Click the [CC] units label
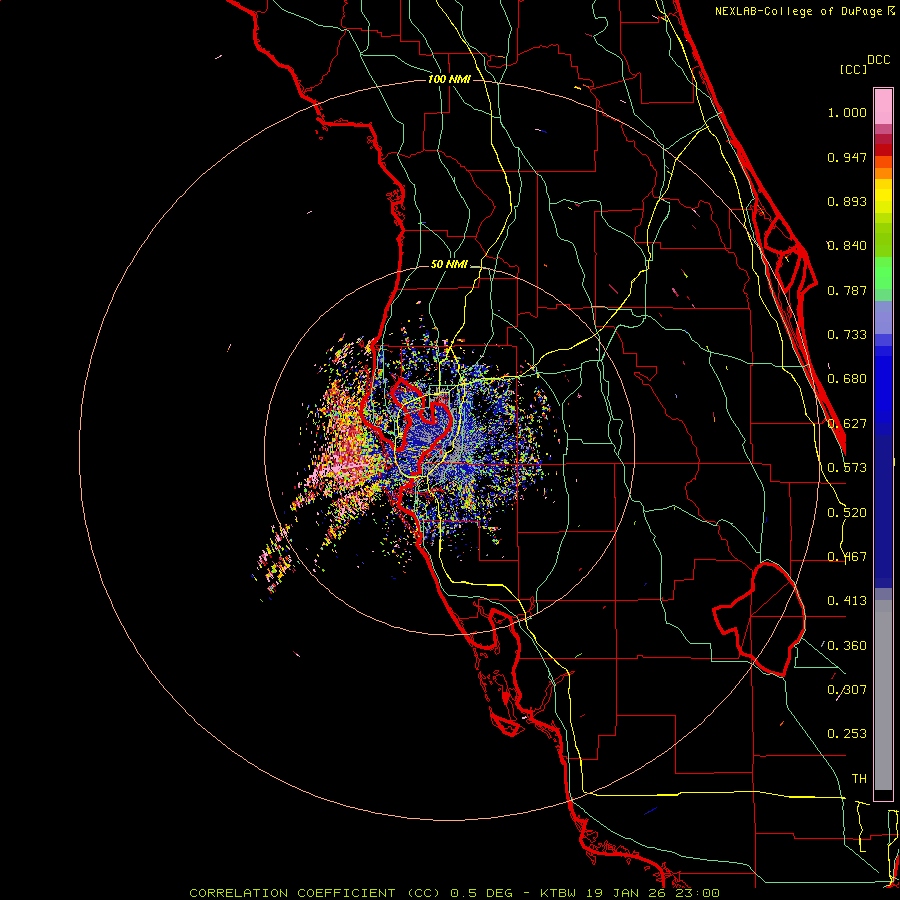Viewport: 900px width, 900px height. pyautogui.click(x=854, y=69)
